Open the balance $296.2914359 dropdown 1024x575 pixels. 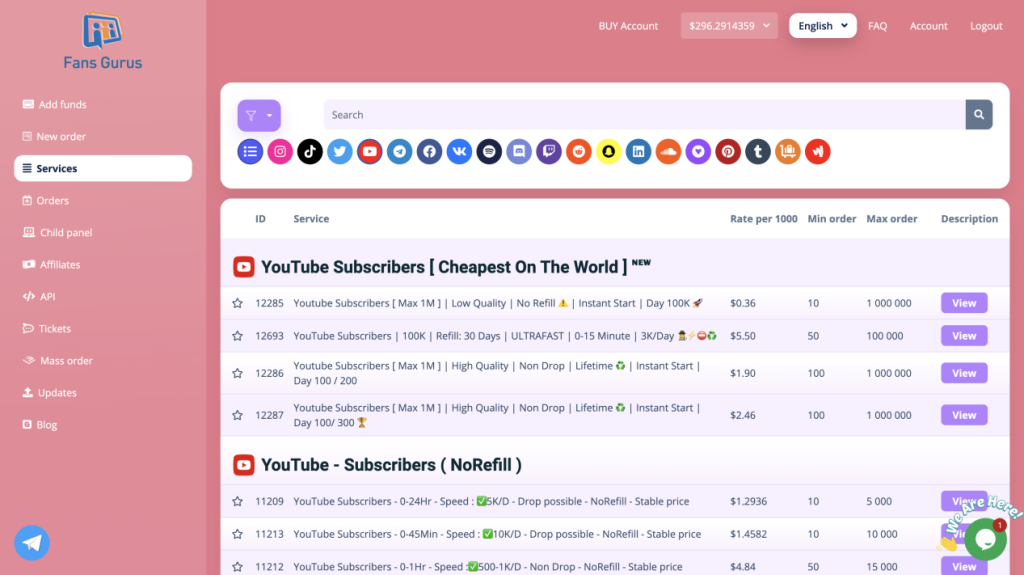tap(729, 25)
